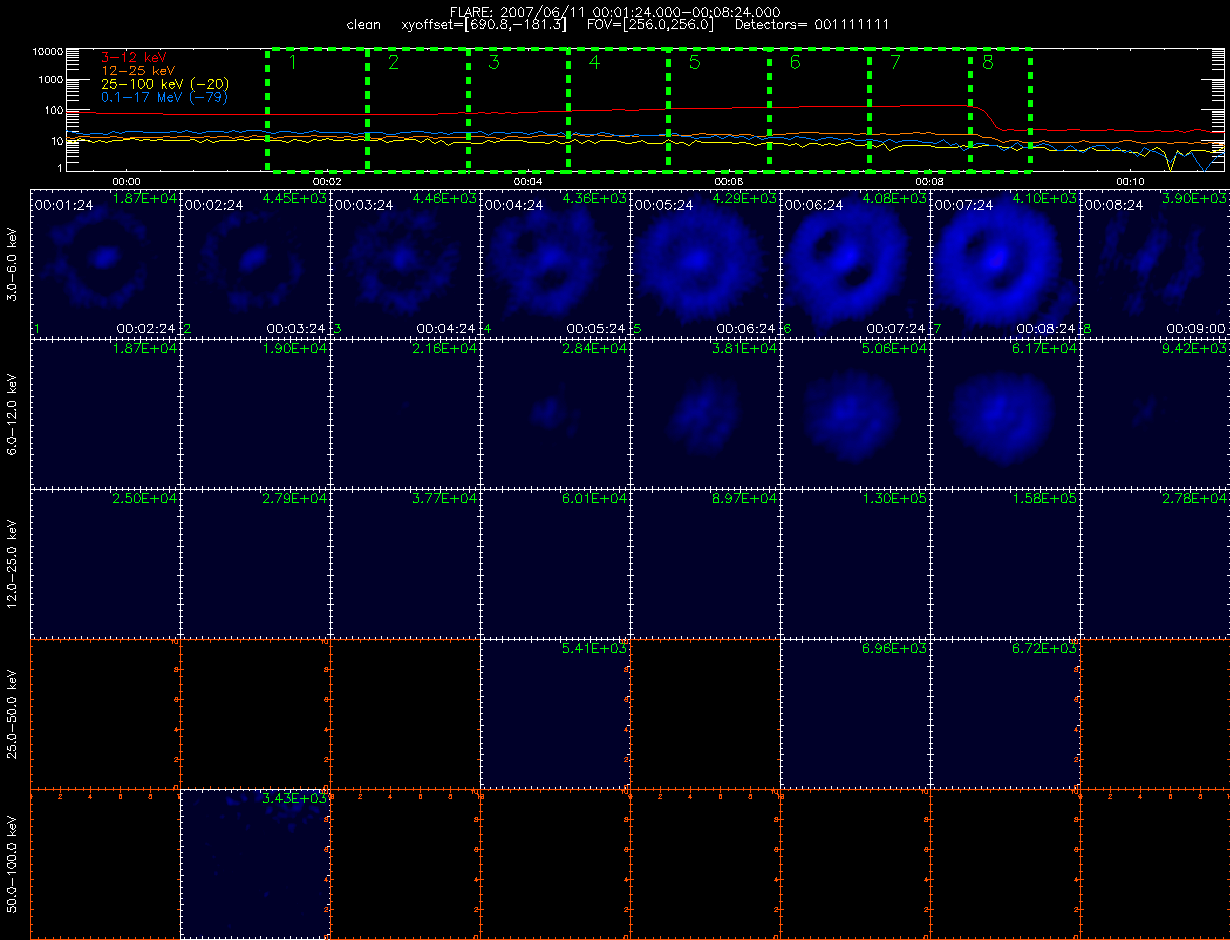This screenshot has width=1230, height=940.
Task: Click interval number 4 in the light curve
Action: [594, 63]
